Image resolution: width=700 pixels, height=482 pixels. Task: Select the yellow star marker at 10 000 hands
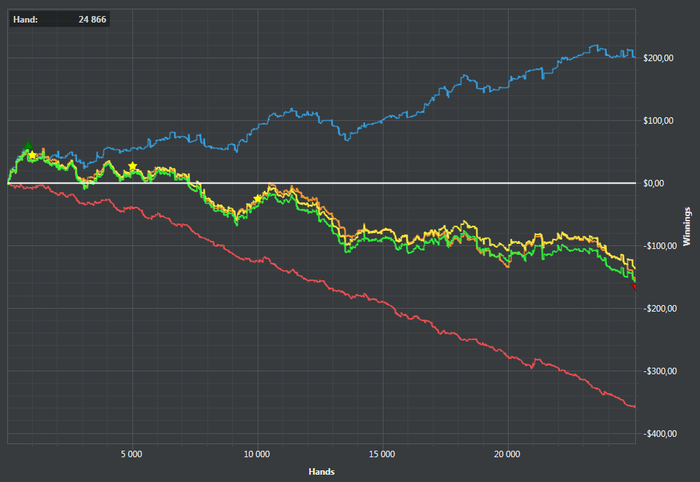258,199
